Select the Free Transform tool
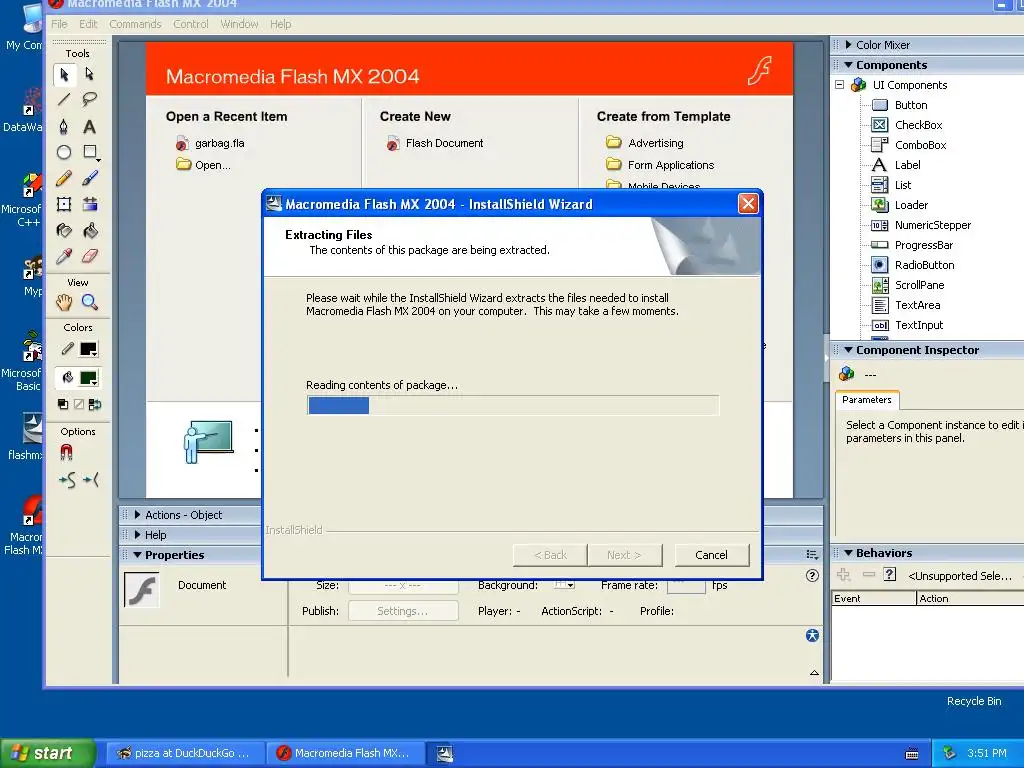Viewport: 1024px width, 768px height. pyautogui.click(x=64, y=204)
